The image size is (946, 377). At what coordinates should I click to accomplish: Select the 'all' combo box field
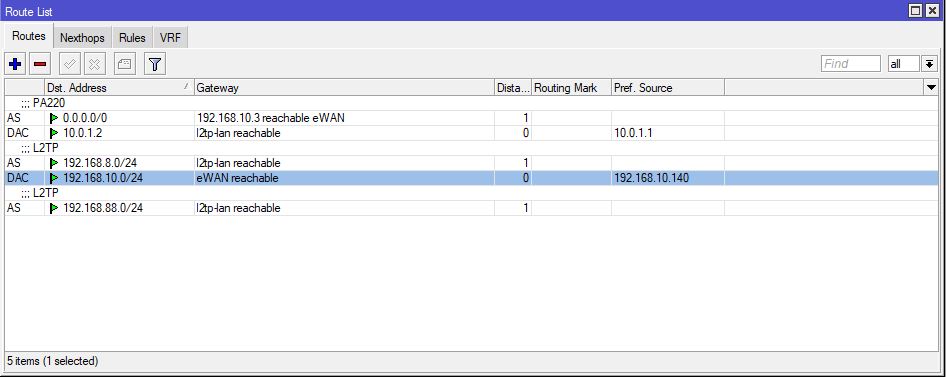904,63
